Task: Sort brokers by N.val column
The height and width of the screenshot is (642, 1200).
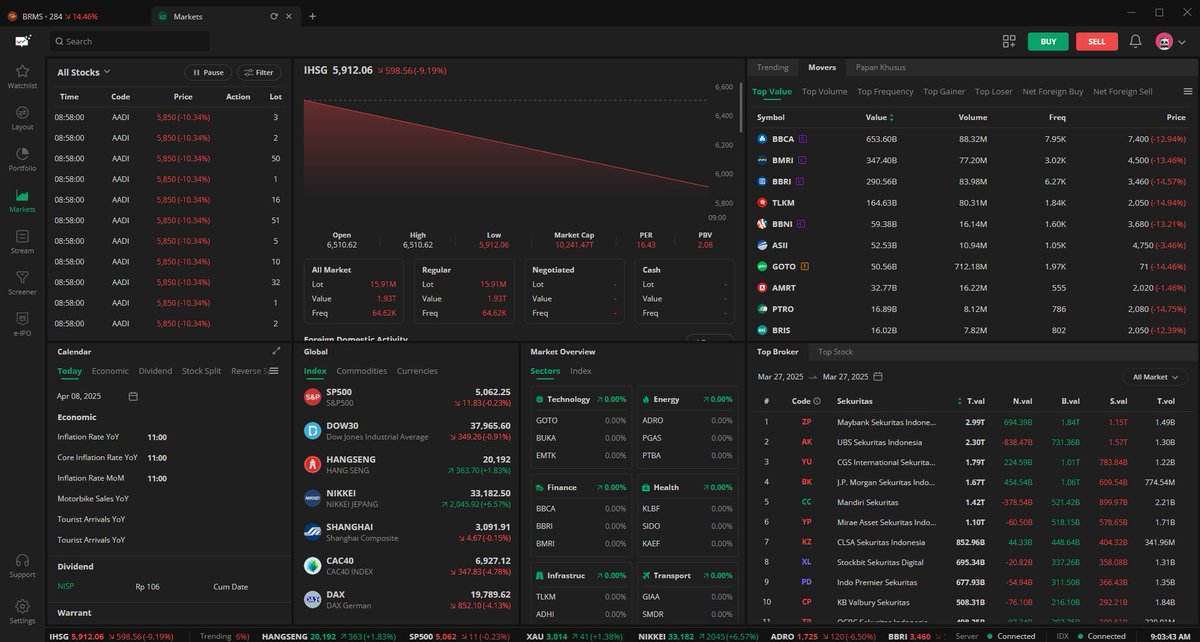Action: 1022,403
